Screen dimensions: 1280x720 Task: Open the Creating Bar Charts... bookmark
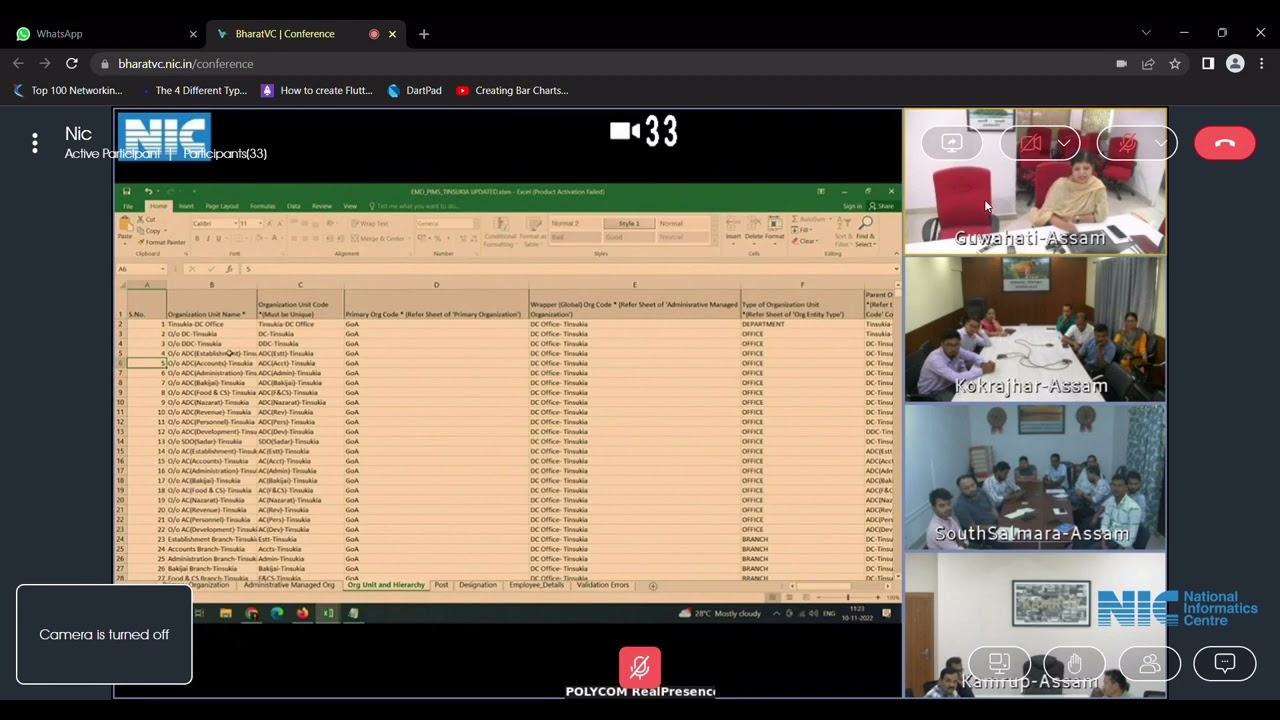point(512,90)
